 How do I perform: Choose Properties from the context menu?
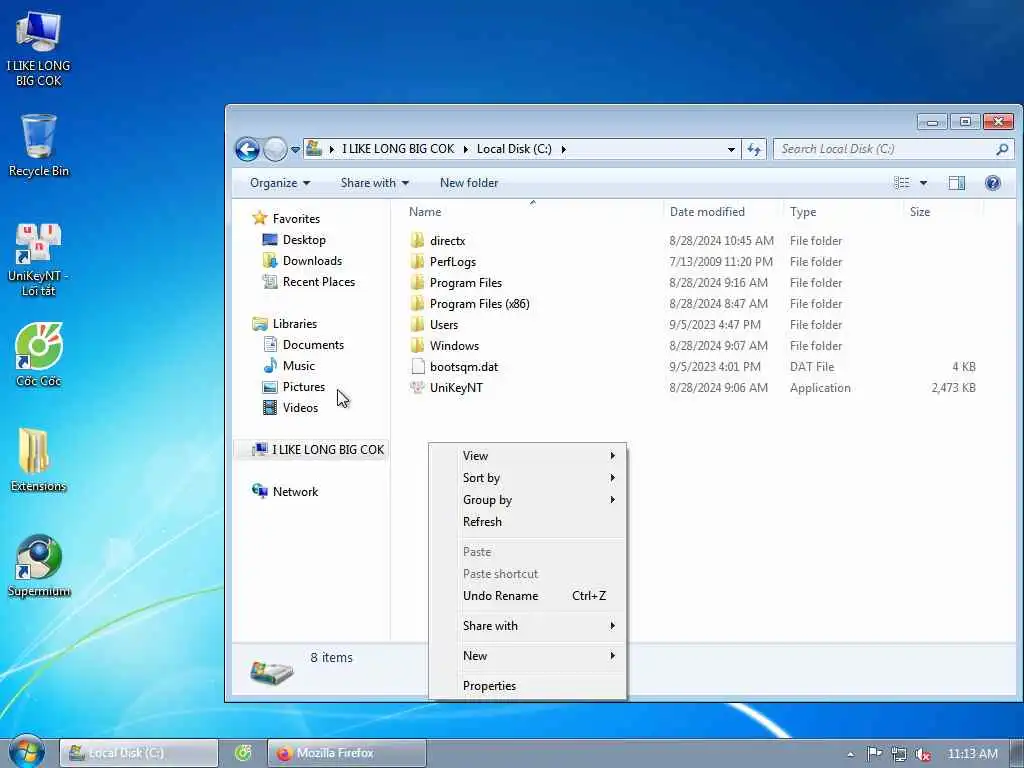527,686
